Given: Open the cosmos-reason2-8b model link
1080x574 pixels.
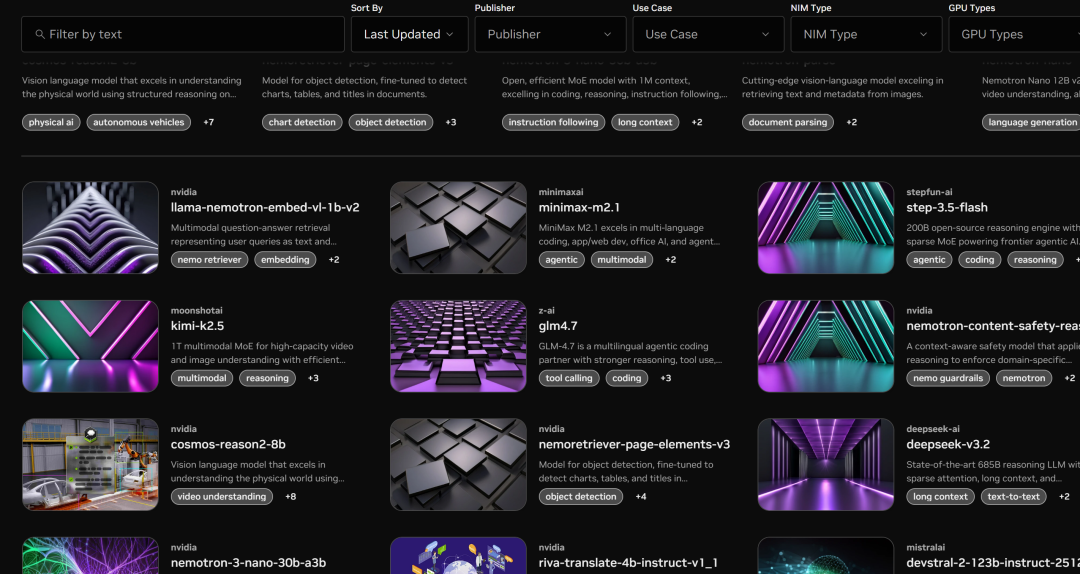Looking at the screenshot, I should click(228, 444).
